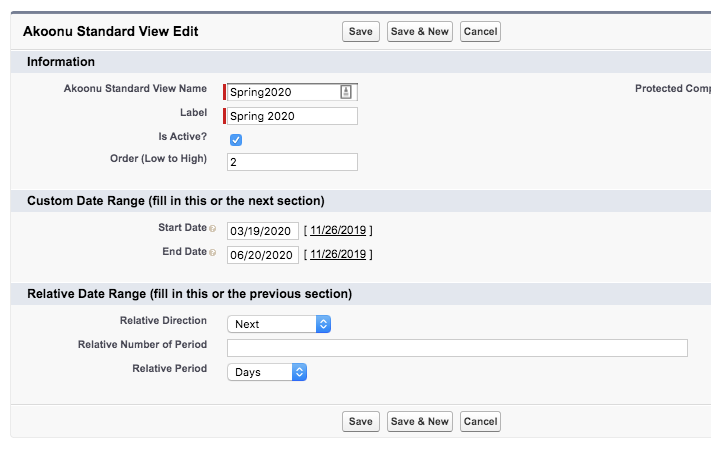Open the Relative Period dropdown
The image size is (711, 455).
[267, 372]
